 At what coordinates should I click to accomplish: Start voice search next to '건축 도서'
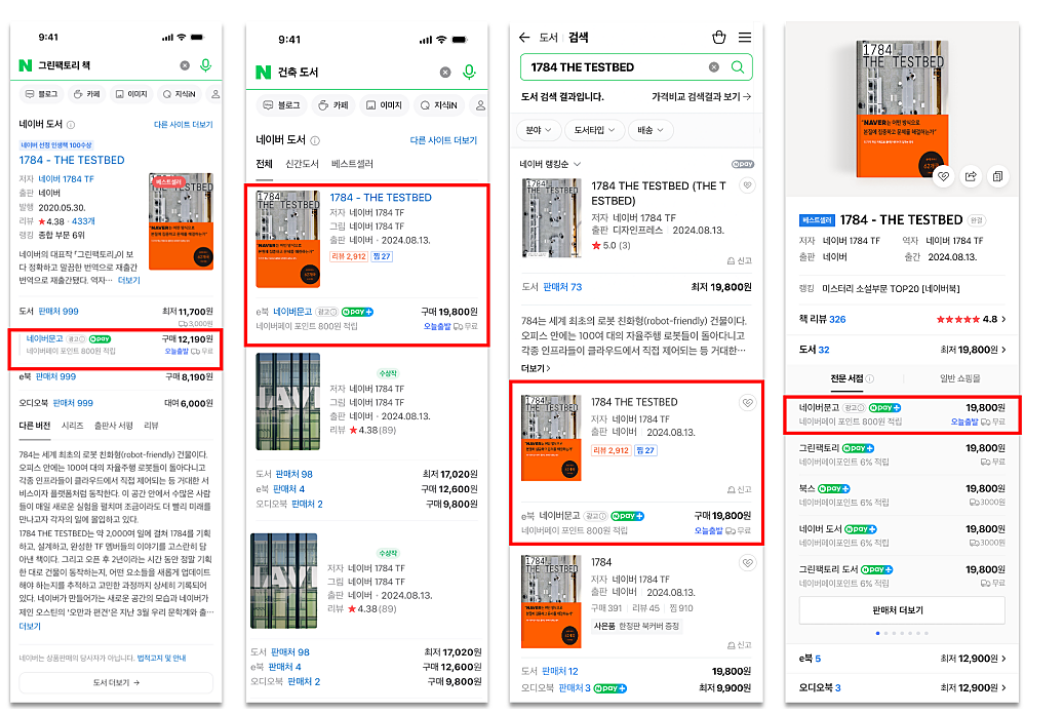pos(469,71)
